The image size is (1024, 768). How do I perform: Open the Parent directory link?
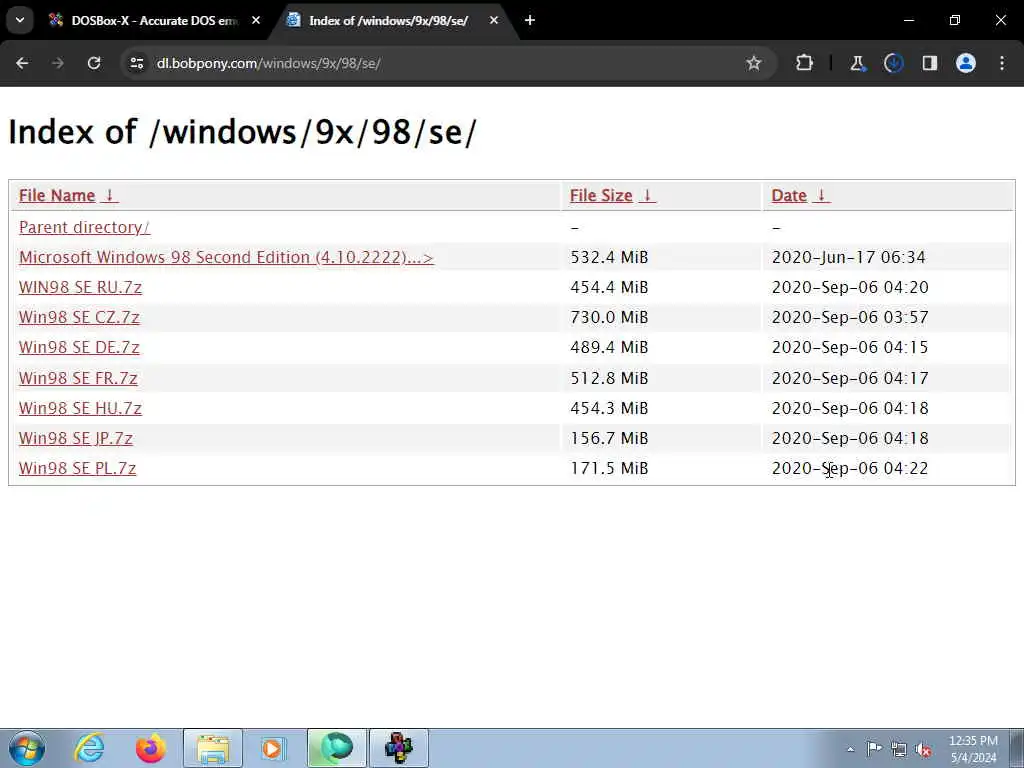[x=84, y=227]
